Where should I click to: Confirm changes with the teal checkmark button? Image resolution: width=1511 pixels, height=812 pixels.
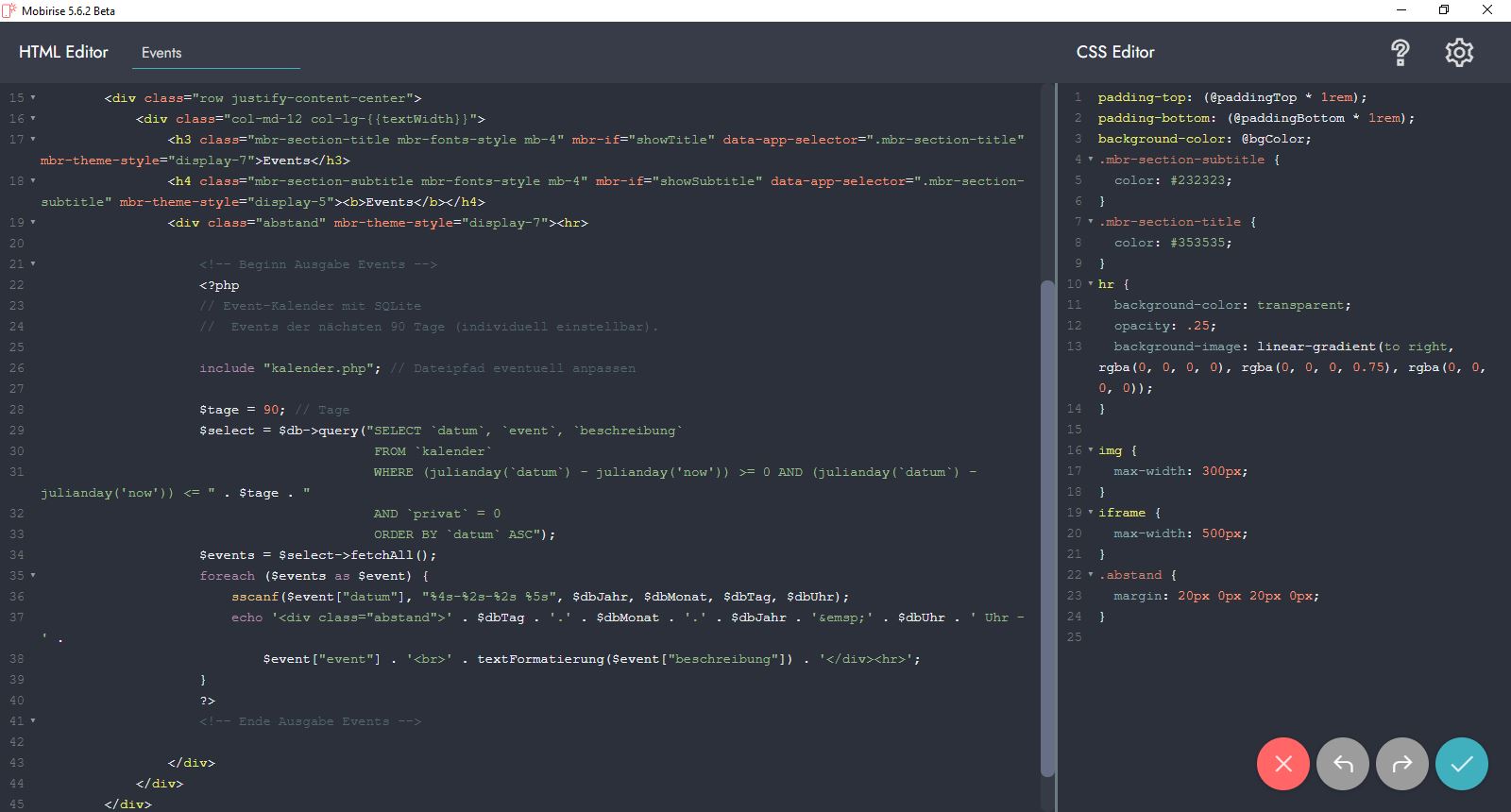[x=1461, y=764]
